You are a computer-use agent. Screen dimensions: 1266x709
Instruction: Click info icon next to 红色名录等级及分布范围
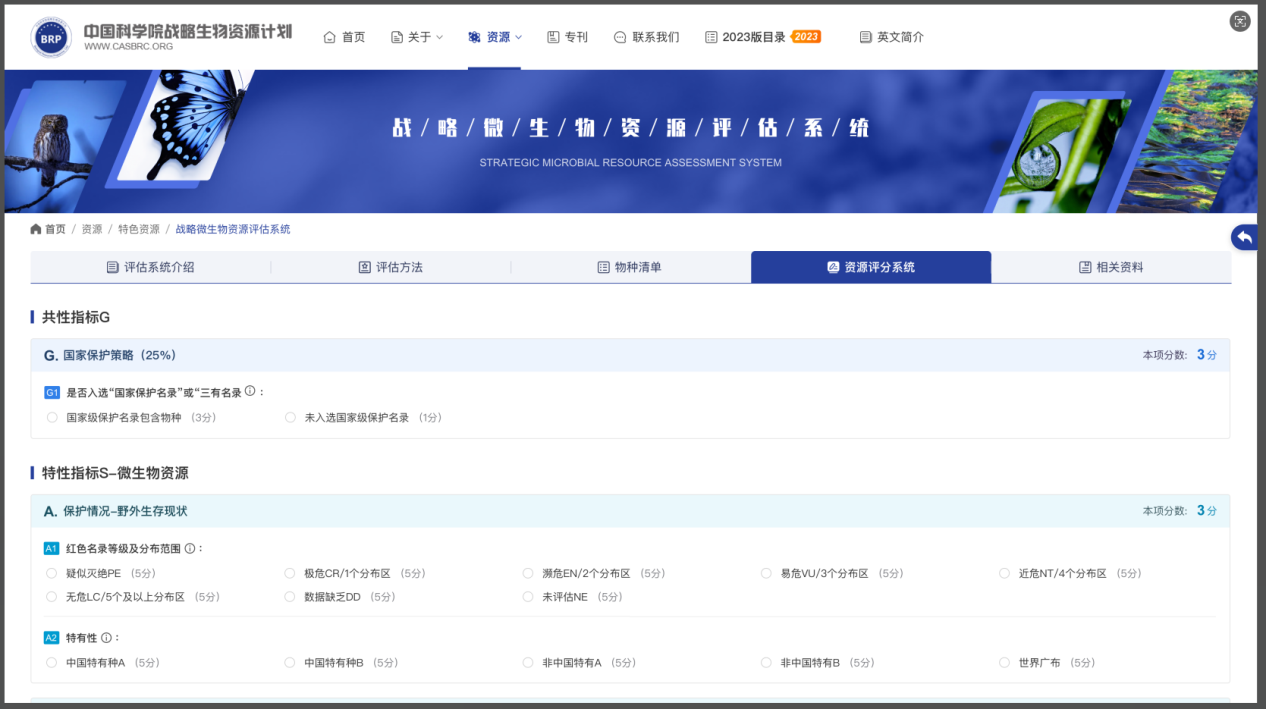190,548
